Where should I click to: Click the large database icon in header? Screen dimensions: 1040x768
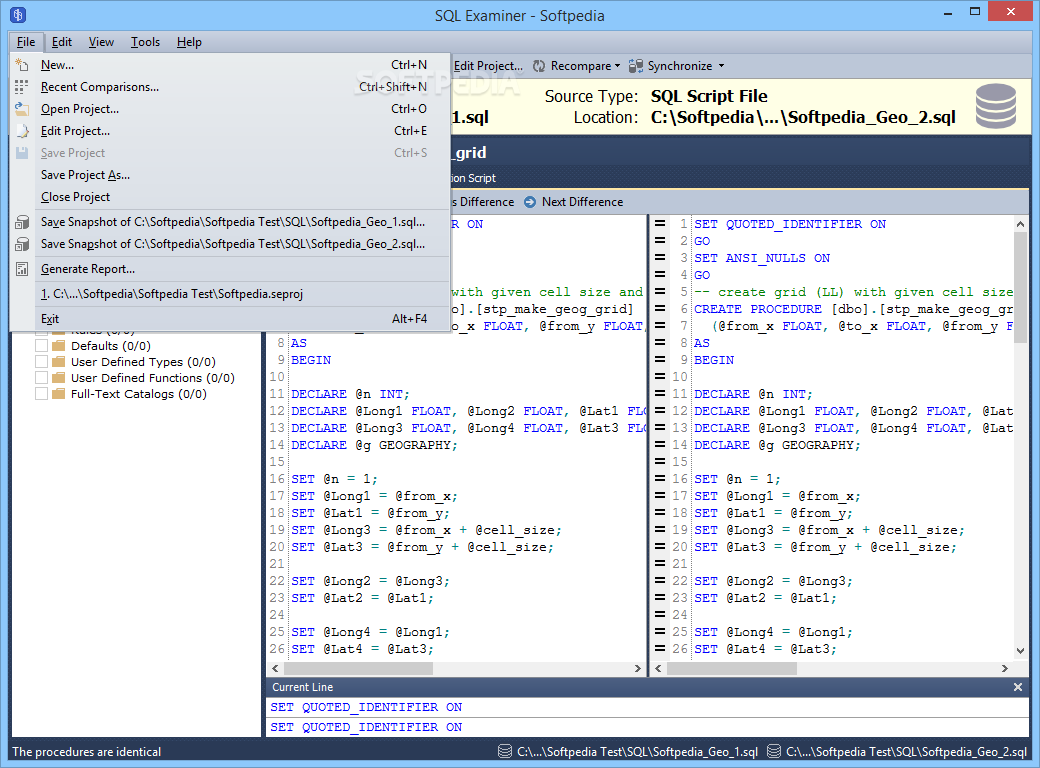point(996,106)
